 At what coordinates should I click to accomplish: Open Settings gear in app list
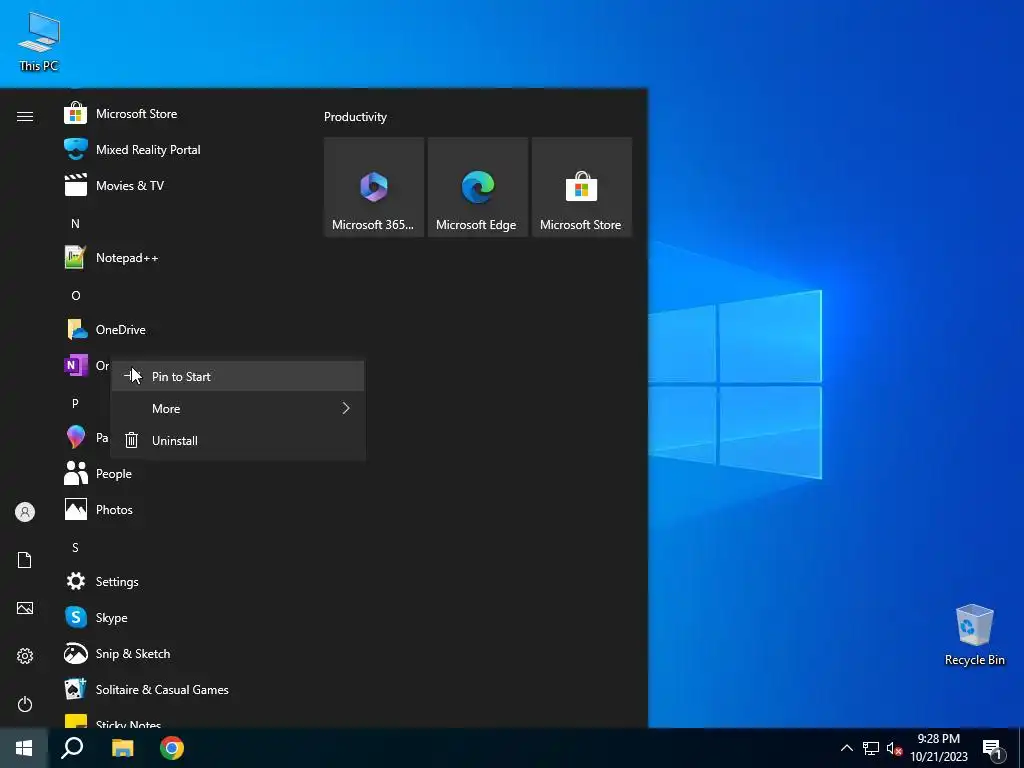[76, 581]
